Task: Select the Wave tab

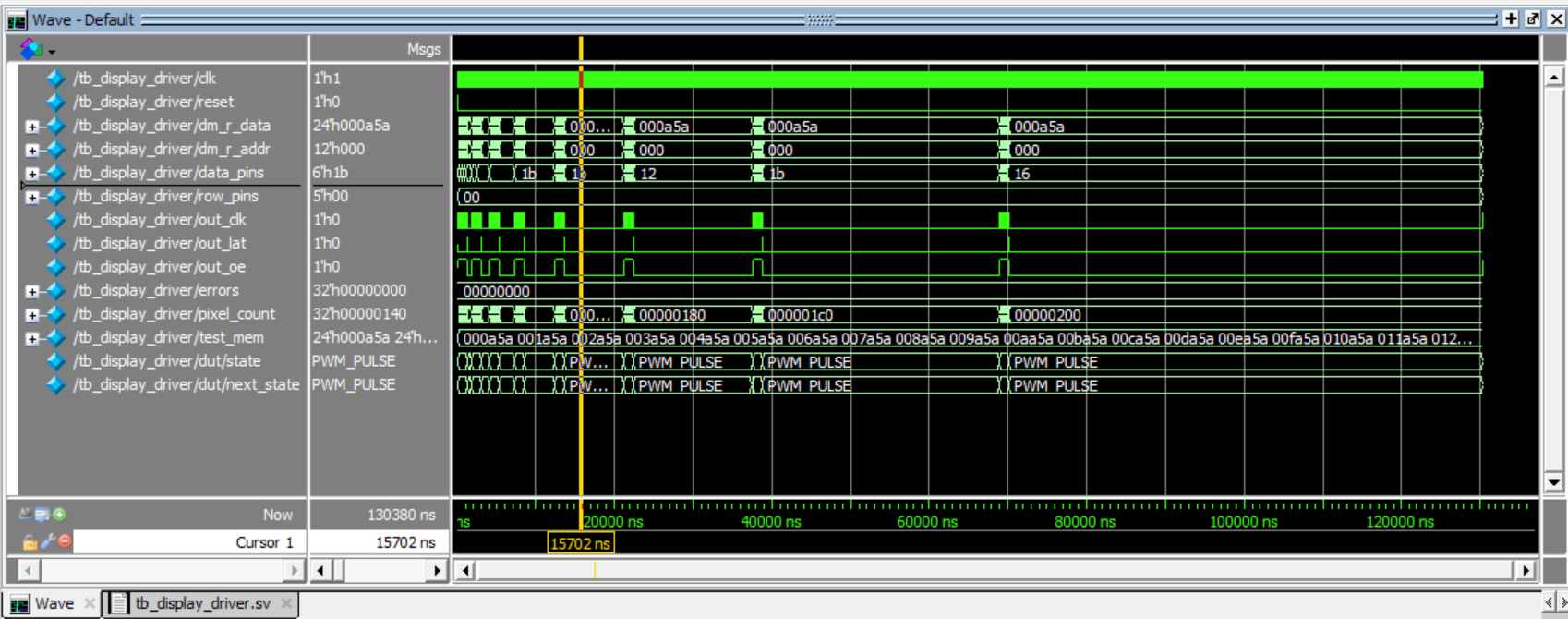Action: tap(54, 603)
